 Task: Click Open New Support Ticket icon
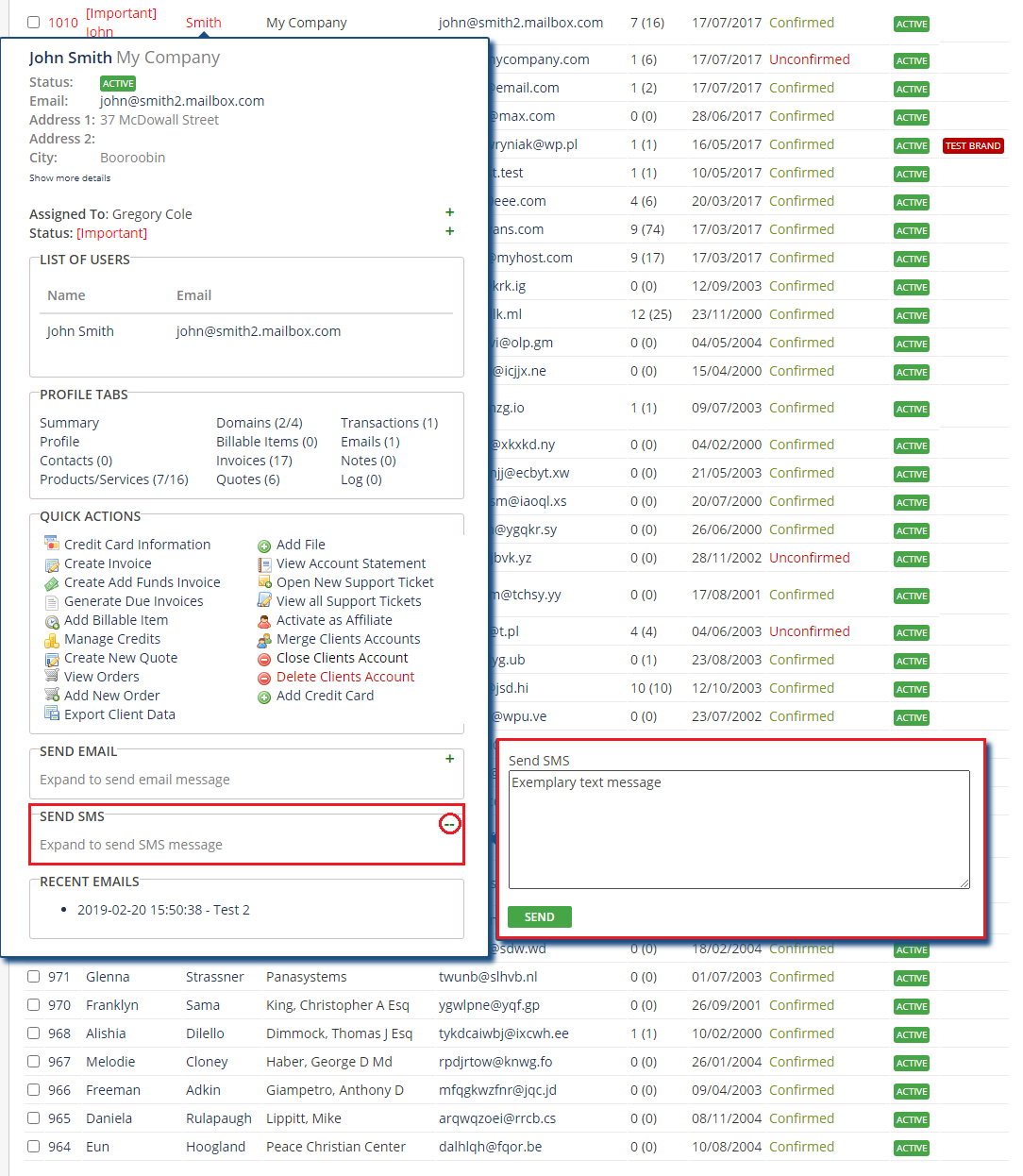click(264, 582)
